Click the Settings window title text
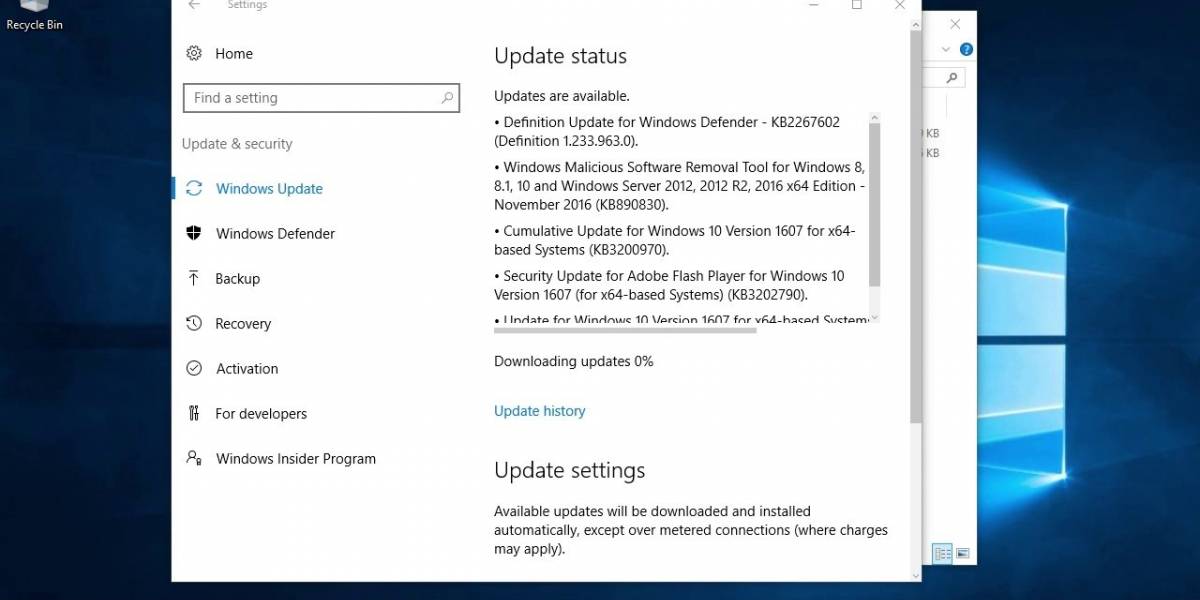Screen dimensions: 1200x600 (247, 5)
